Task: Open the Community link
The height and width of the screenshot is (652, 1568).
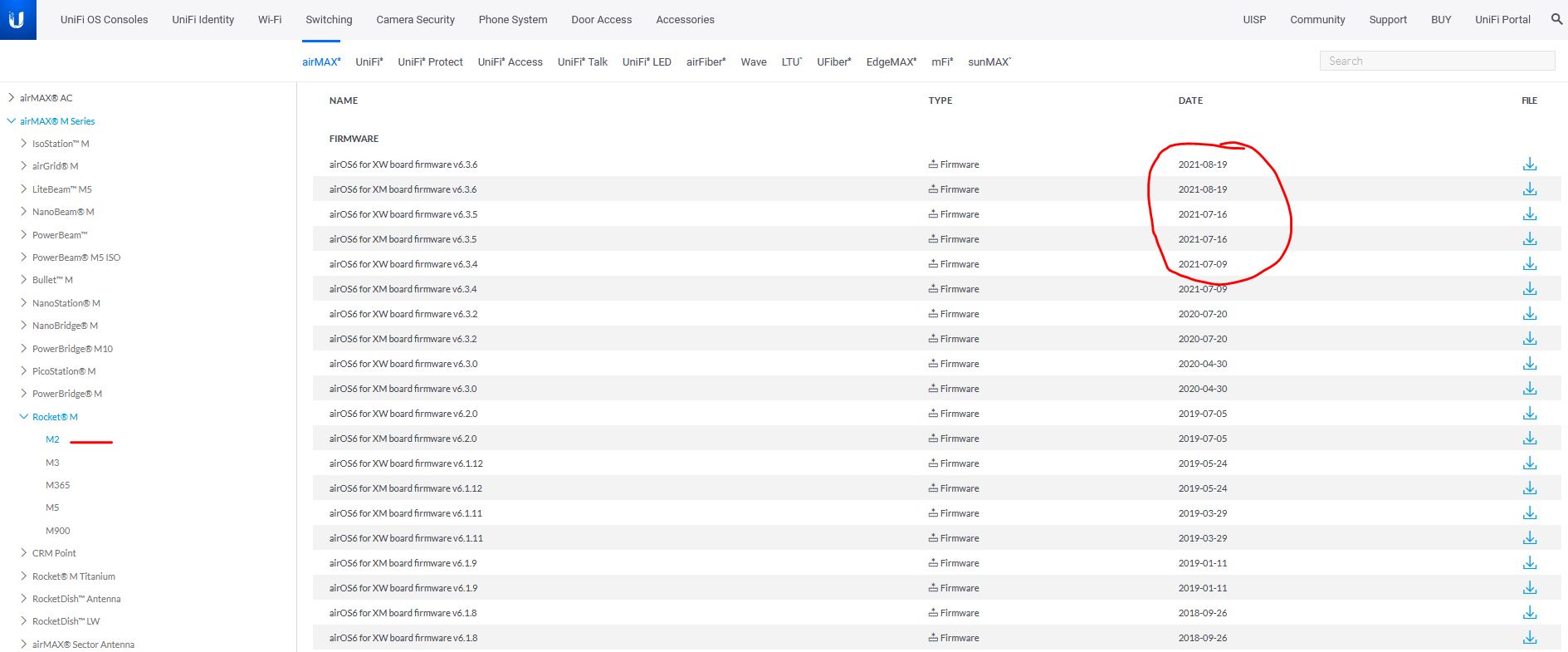Action: click(x=1317, y=19)
